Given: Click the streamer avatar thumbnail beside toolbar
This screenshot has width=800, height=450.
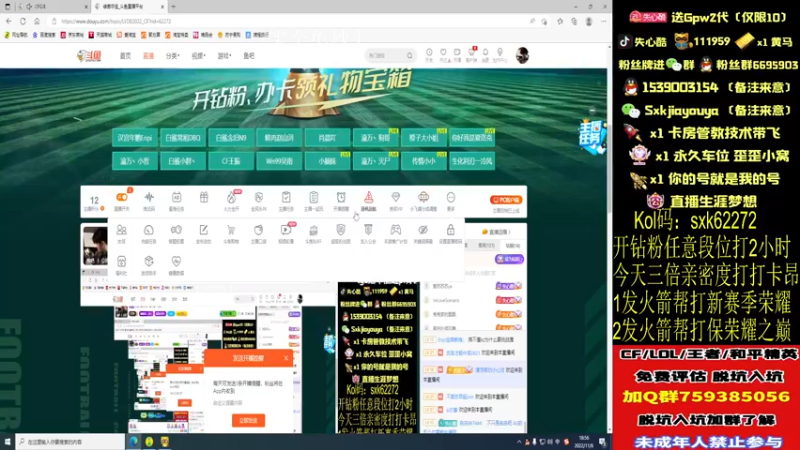Looking at the screenshot, I should [95, 246].
